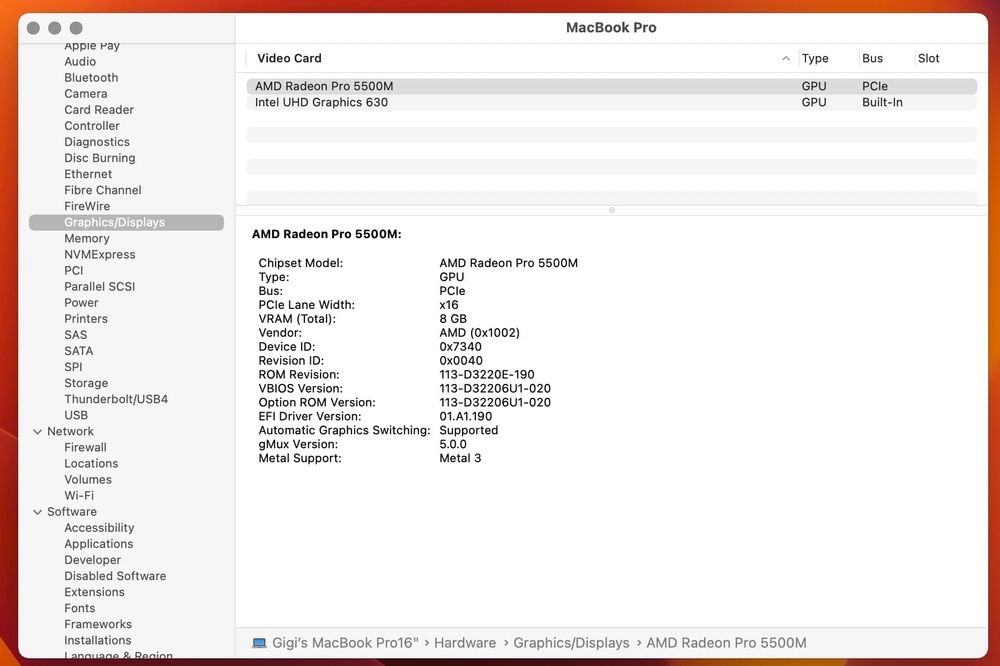This screenshot has height=666, width=1000.
Task: Open Bluetooth in the sidebar
Action: (x=91, y=78)
